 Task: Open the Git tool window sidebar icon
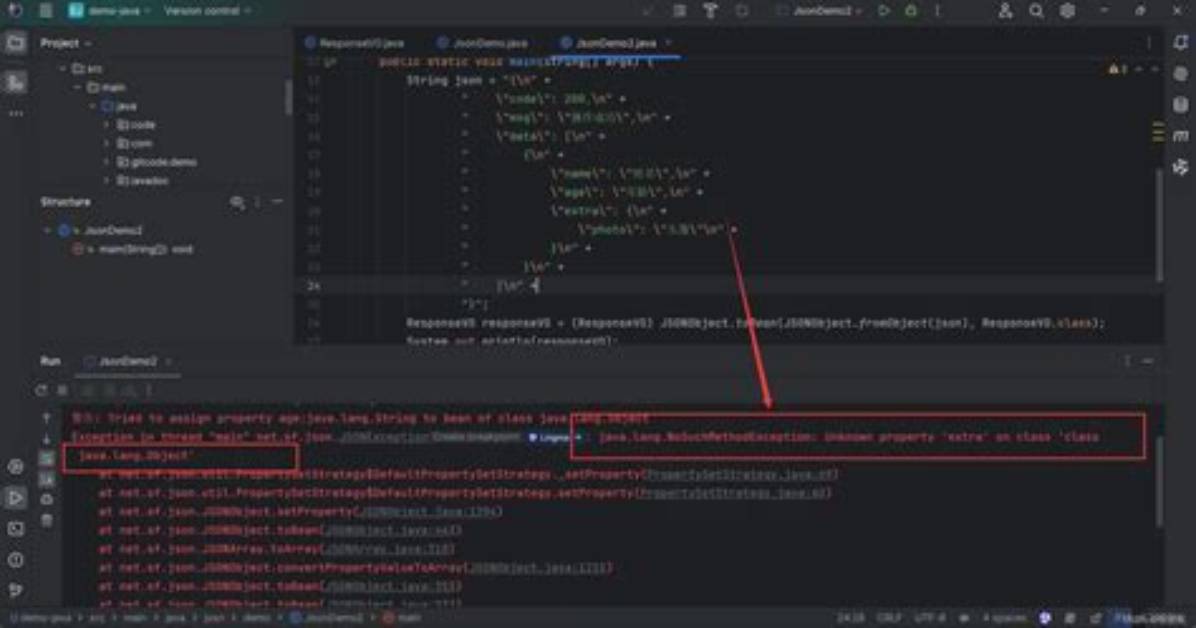point(15,590)
